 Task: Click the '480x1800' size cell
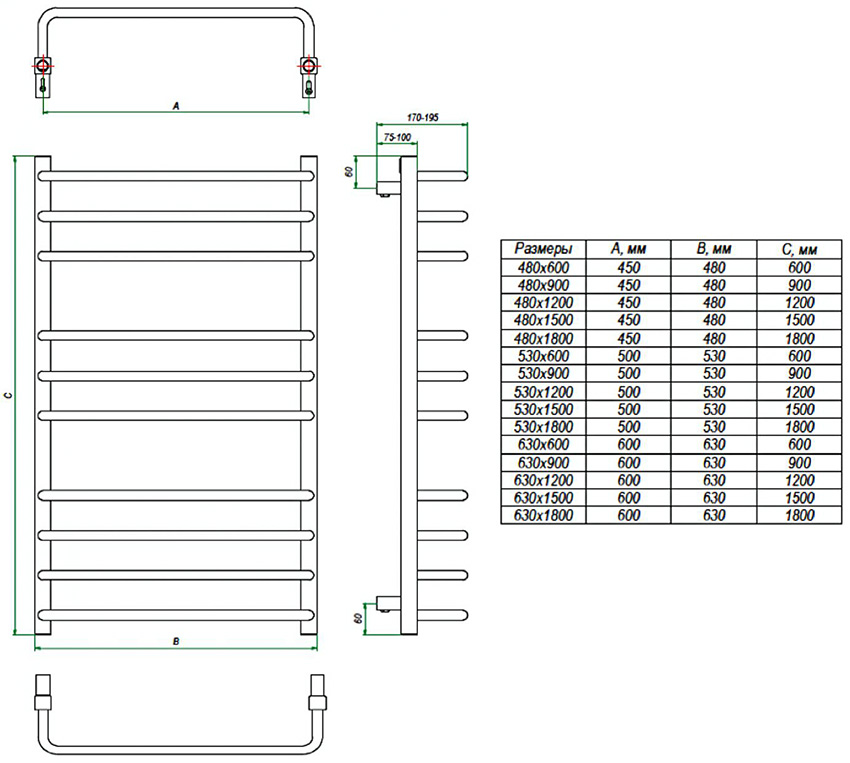click(543, 338)
